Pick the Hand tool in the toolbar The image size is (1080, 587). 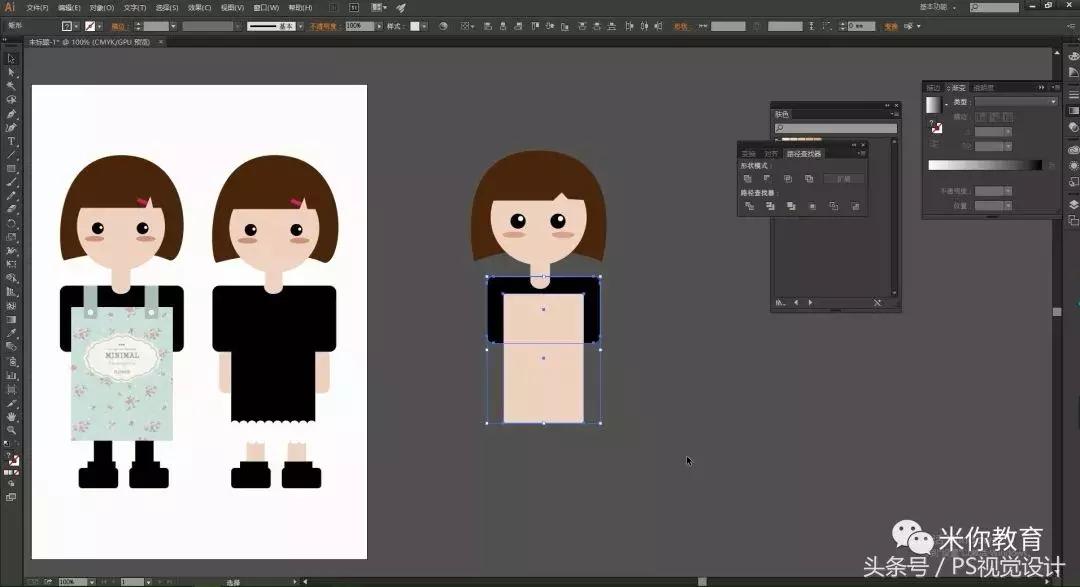(11, 415)
